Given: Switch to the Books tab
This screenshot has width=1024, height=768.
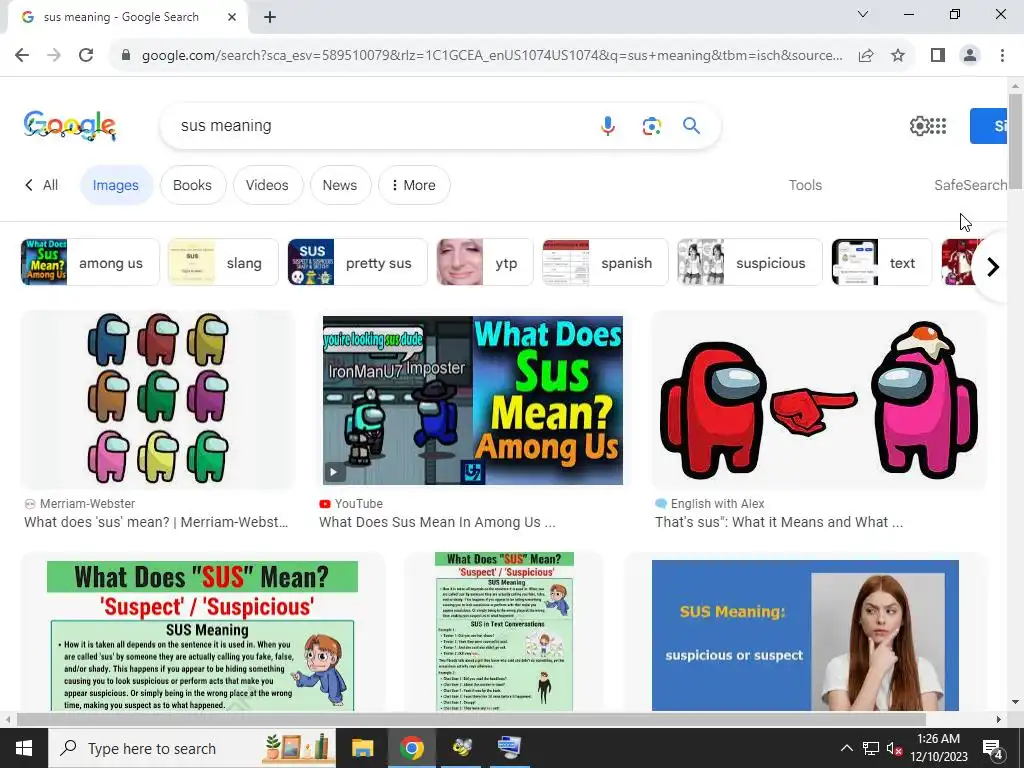Looking at the screenshot, I should click(x=192, y=185).
